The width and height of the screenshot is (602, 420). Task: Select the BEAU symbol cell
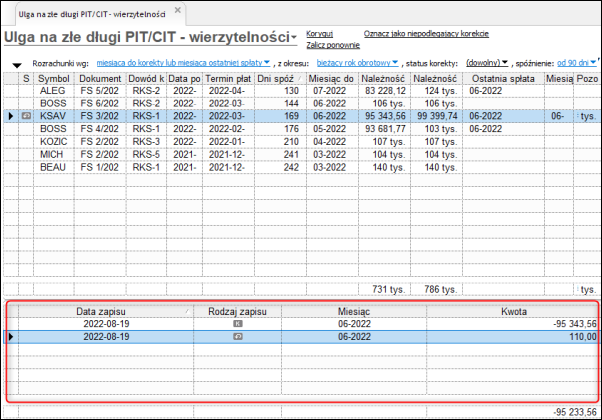point(53,167)
